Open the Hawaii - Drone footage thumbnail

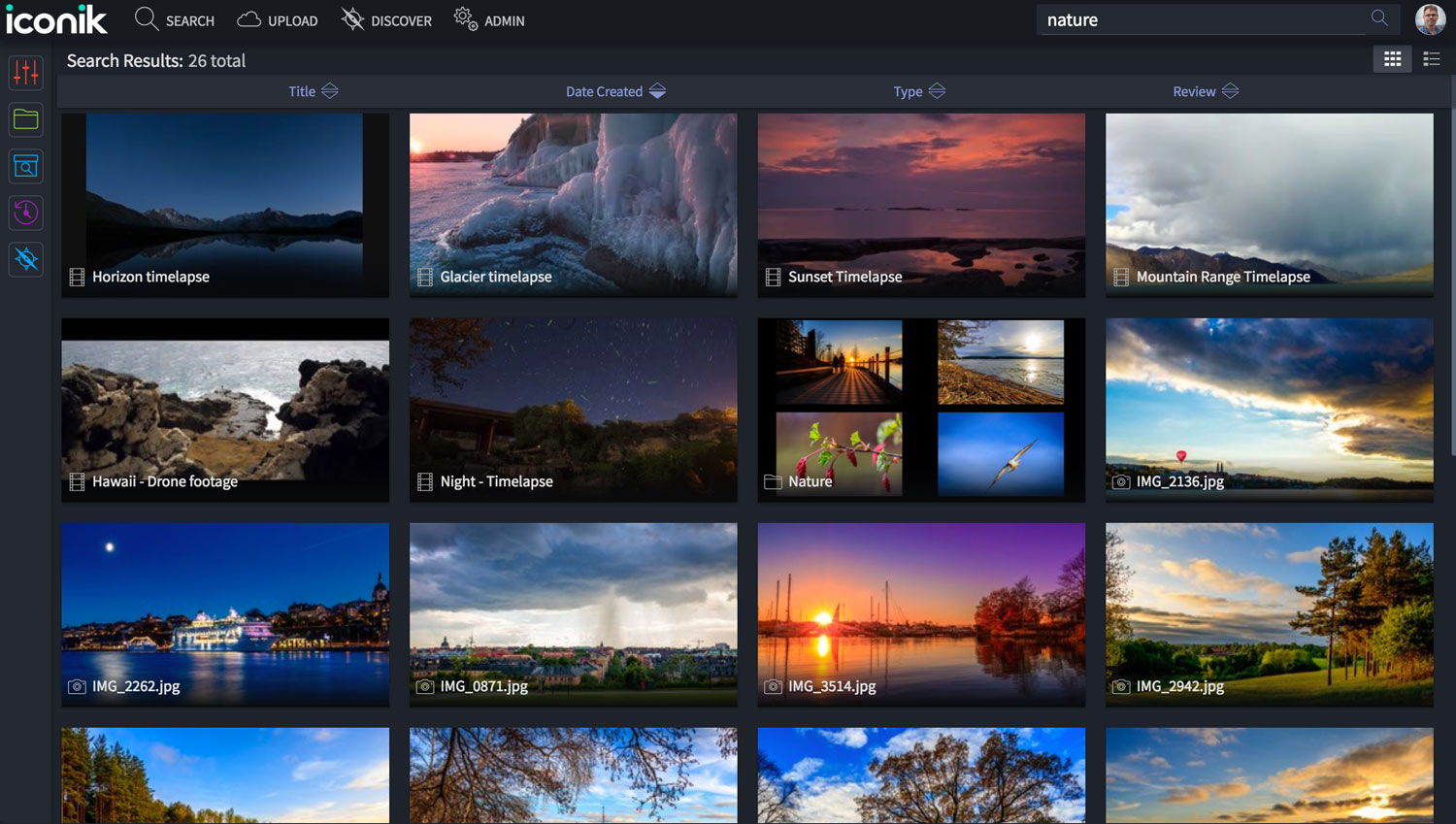225,411
